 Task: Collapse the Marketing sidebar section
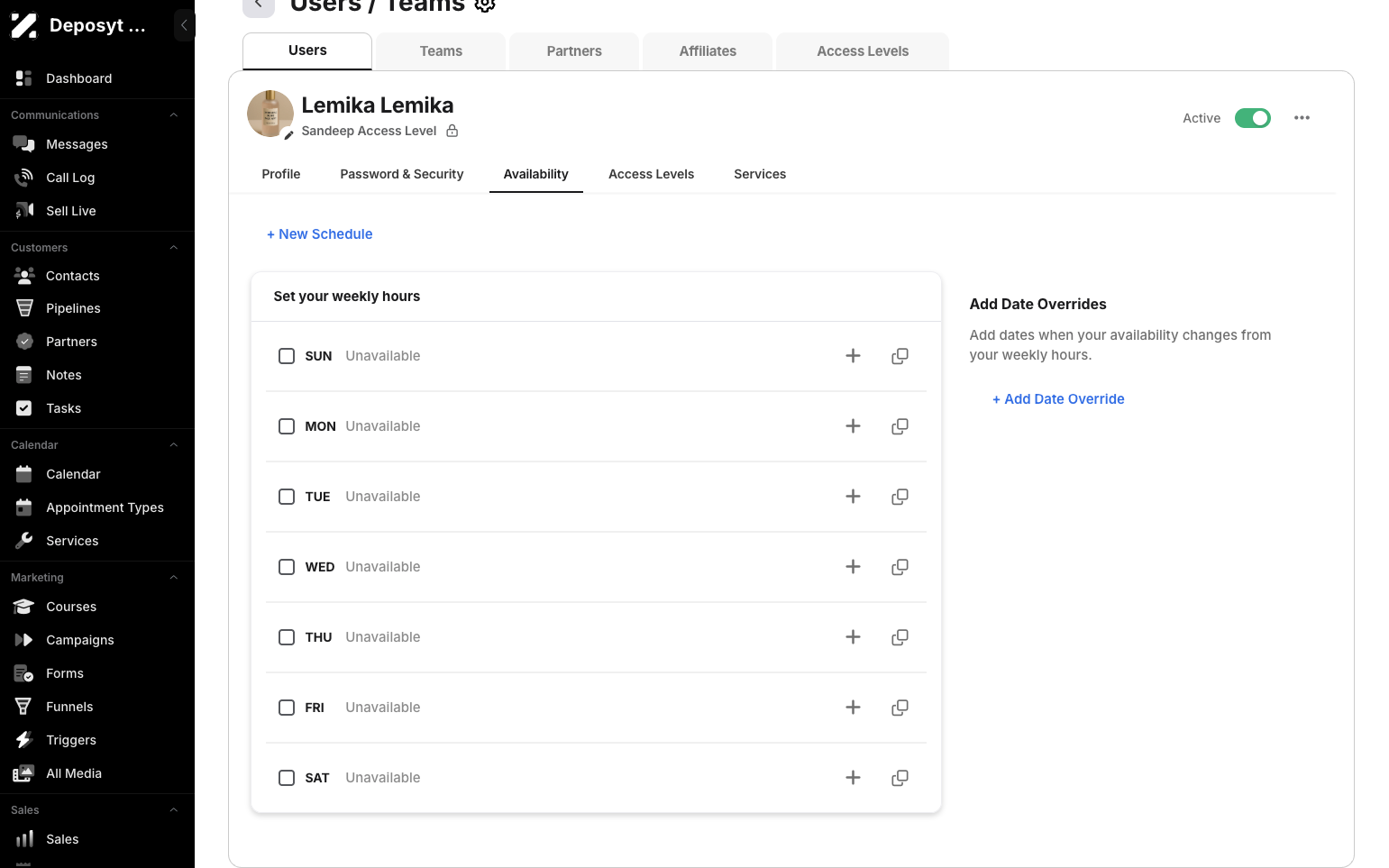pyautogui.click(x=174, y=578)
